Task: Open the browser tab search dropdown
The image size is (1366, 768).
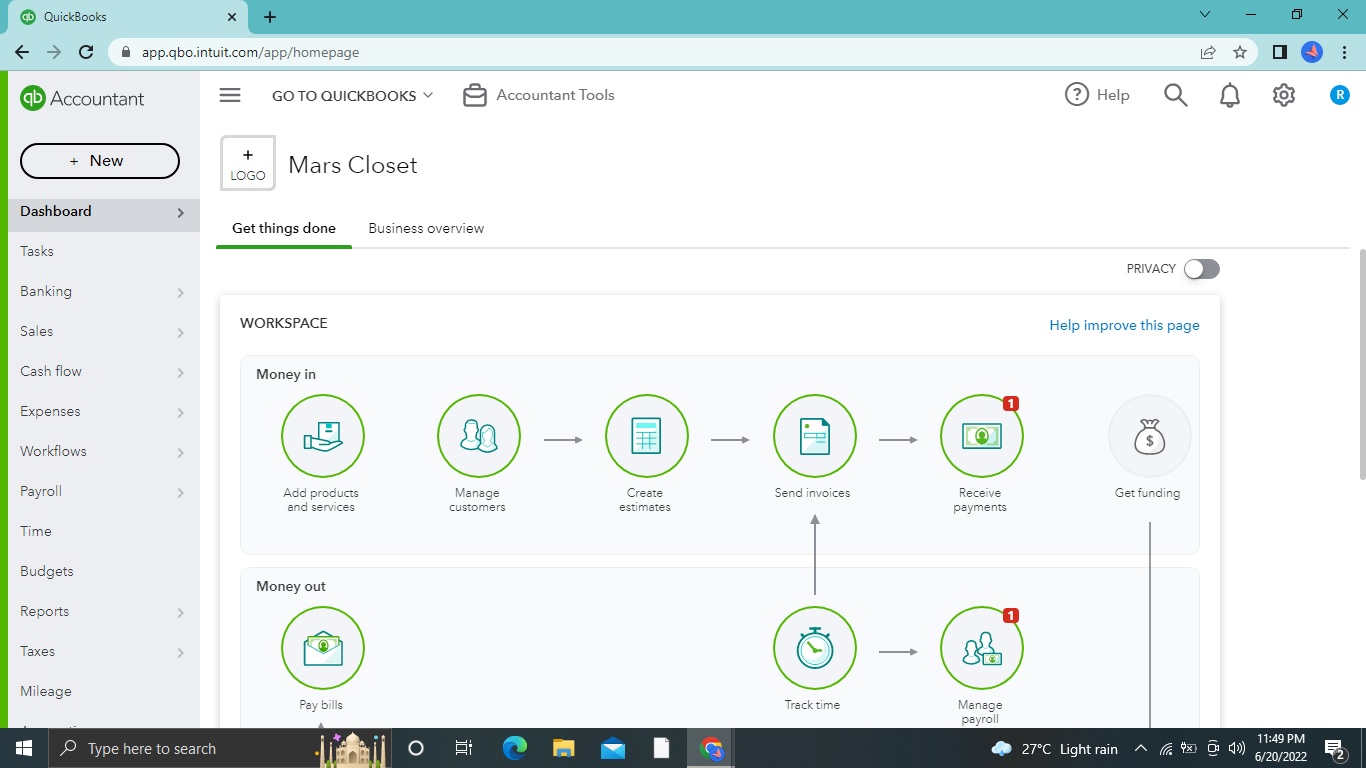Action: [x=1205, y=15]
